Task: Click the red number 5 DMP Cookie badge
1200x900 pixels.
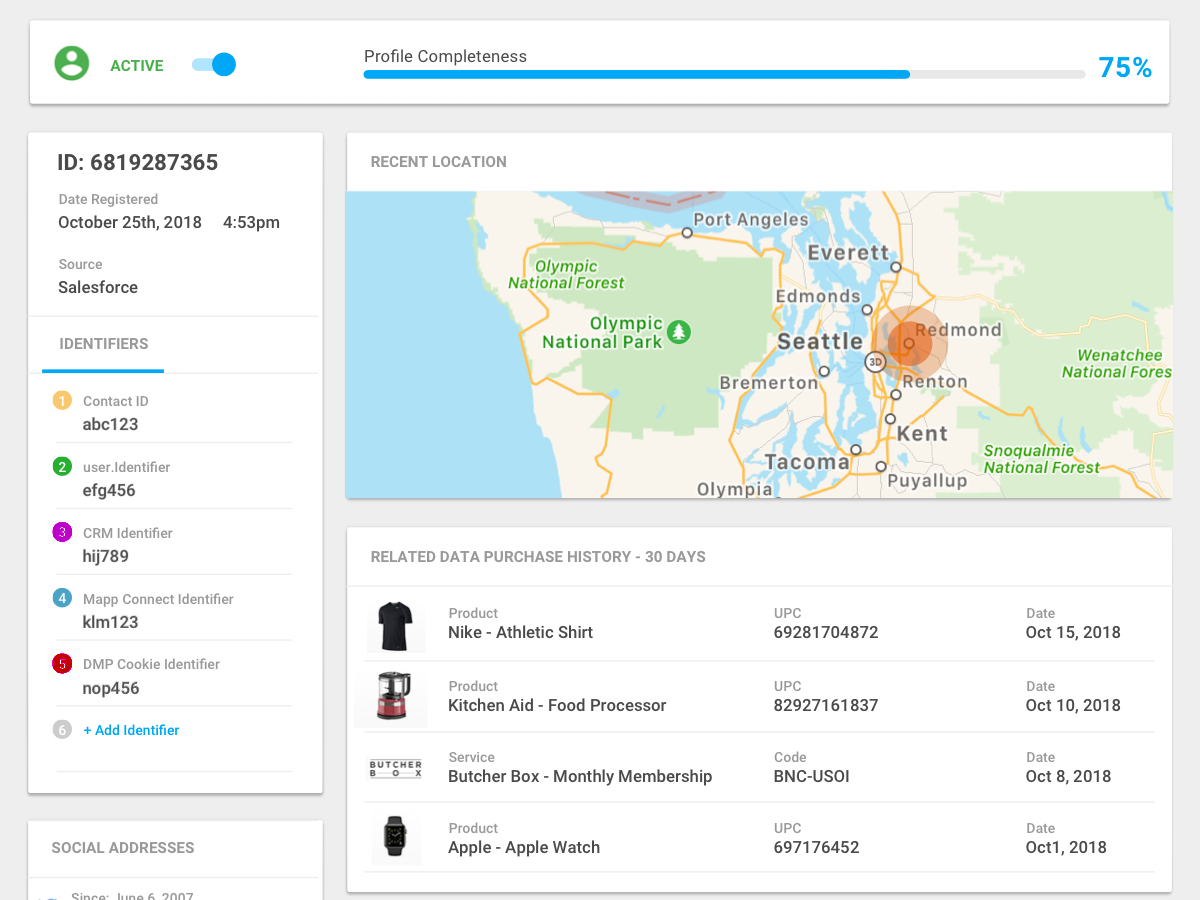Action: (62, 664)
